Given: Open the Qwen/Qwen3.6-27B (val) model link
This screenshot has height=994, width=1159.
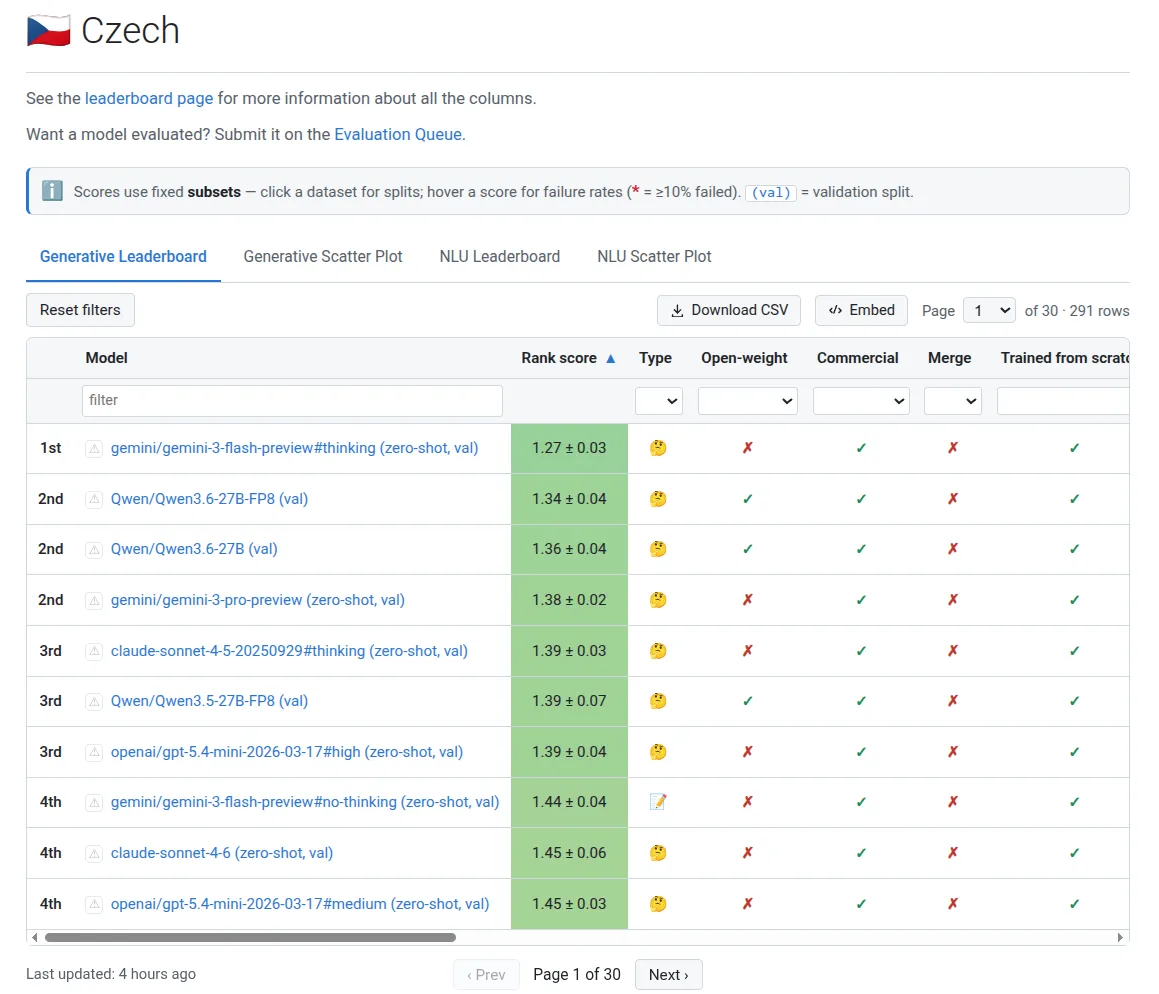Looking at the screenshot, I should point(194,549).
